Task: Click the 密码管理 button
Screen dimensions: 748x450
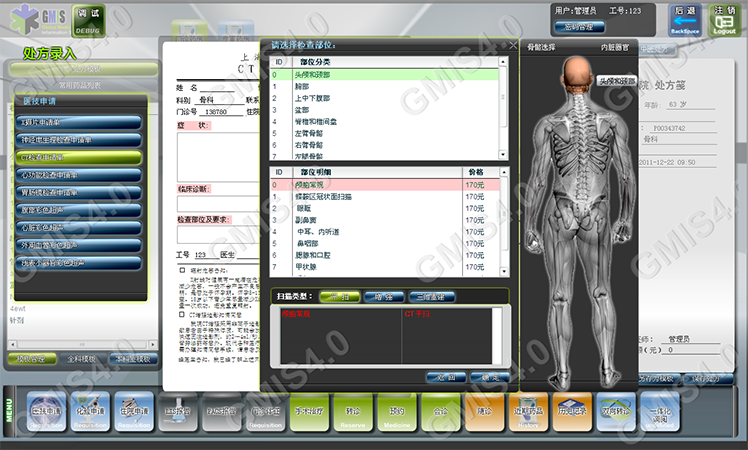Action: click(x=579, y=27)
